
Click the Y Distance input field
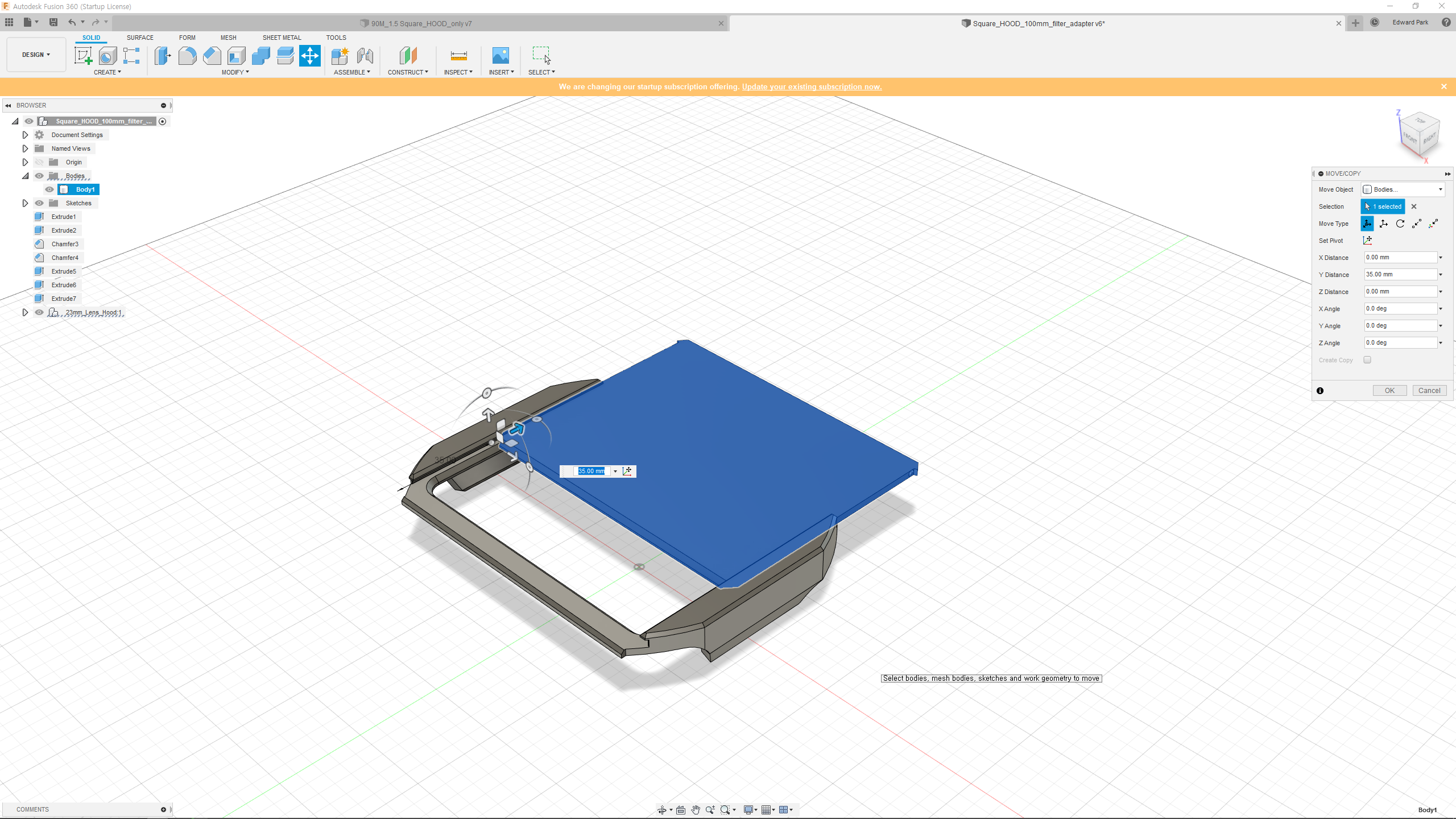pyautogui.click(x=1400, y=275)
